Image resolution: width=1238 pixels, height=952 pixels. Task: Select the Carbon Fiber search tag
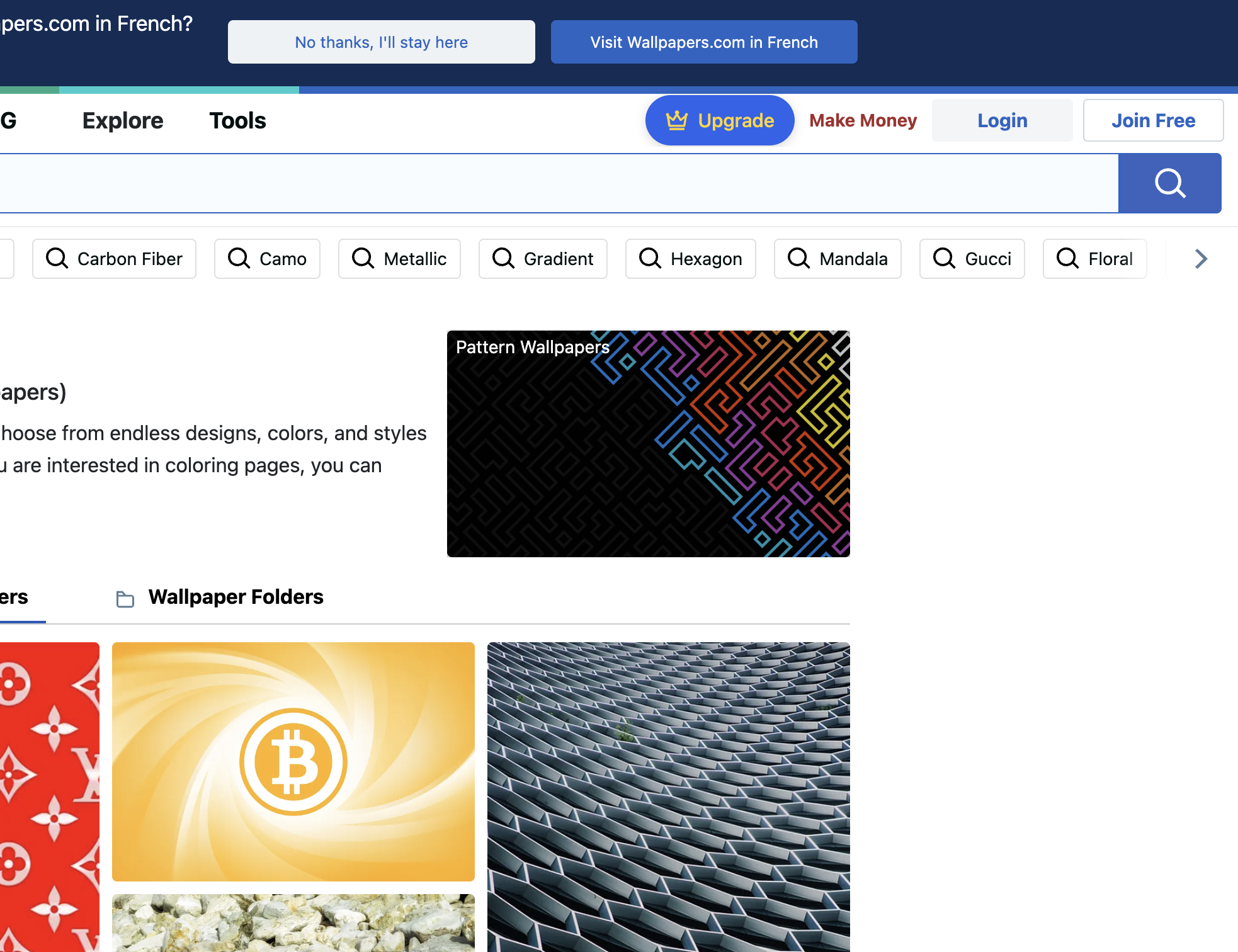coord(114,259)
